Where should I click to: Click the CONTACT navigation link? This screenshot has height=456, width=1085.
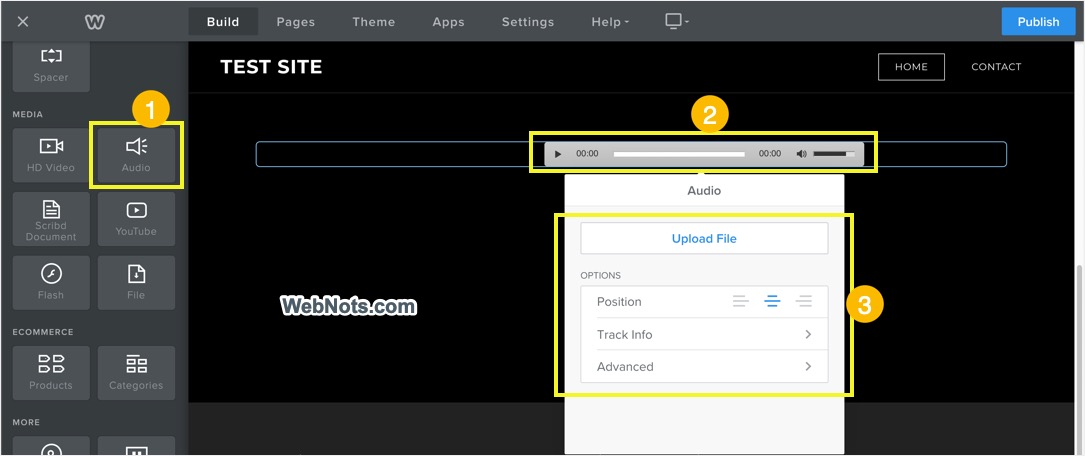click(x=996, y=67)
